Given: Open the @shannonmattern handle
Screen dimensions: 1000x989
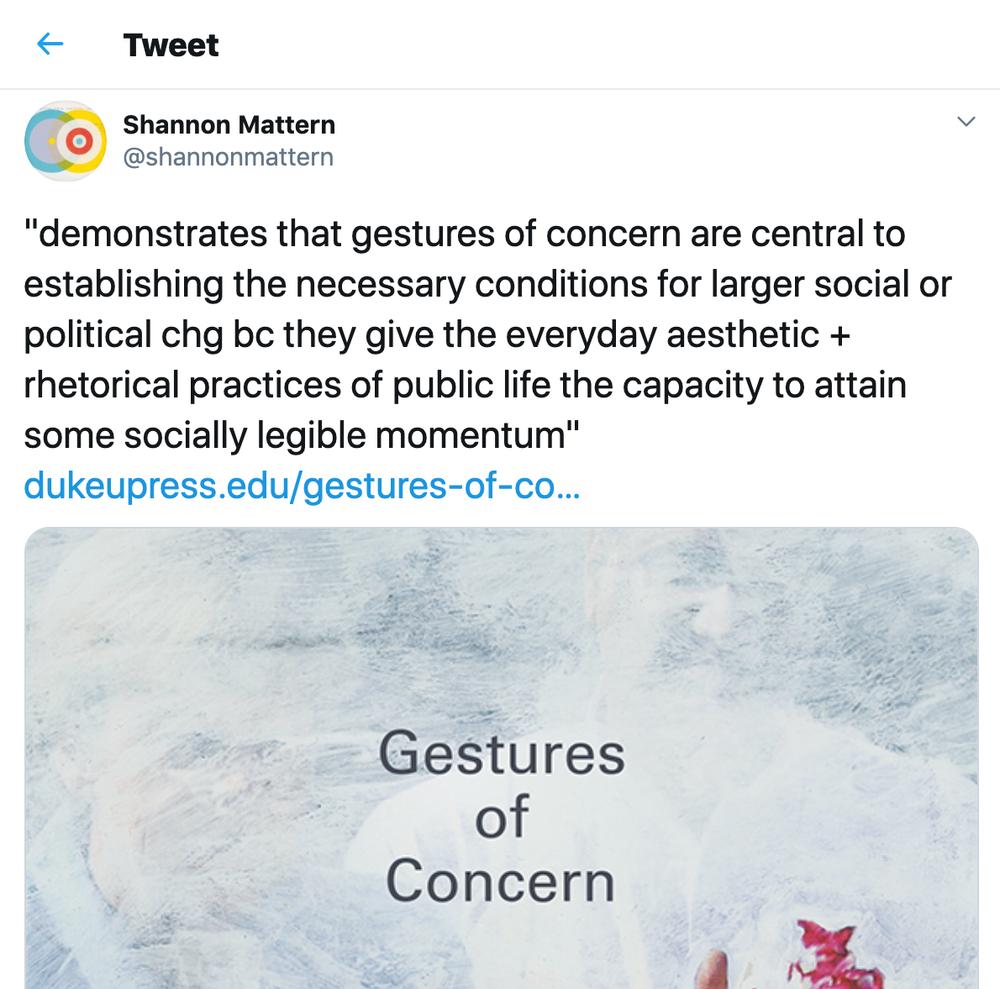Looking at the screenshot, I should (228, 157).
